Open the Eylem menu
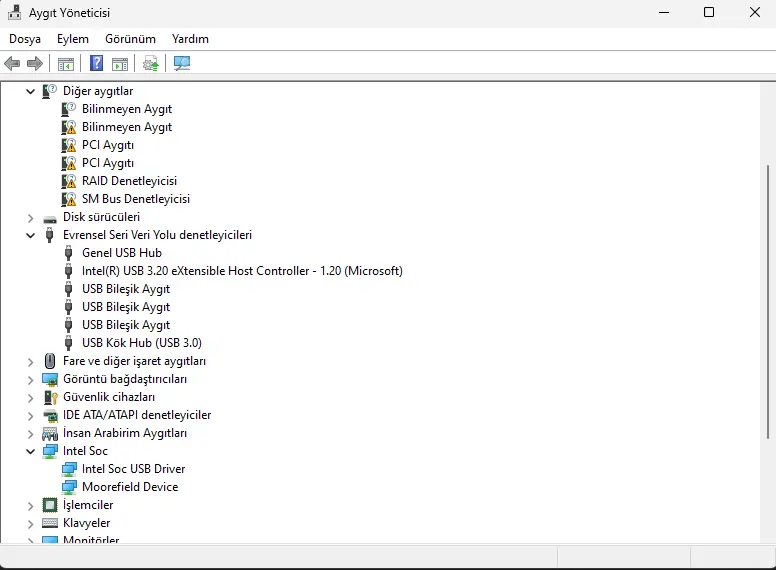Viewport: 776px width, 570px height. tap(73, 39)
